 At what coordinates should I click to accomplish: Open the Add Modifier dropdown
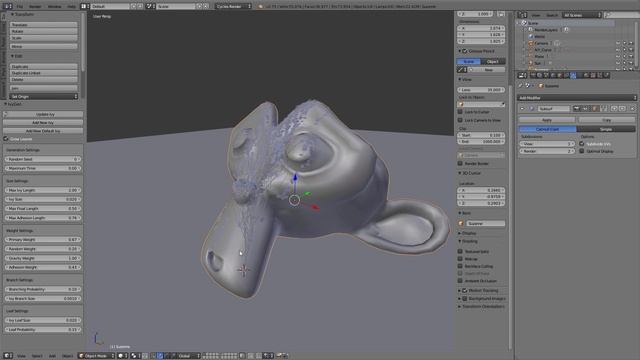577,98
